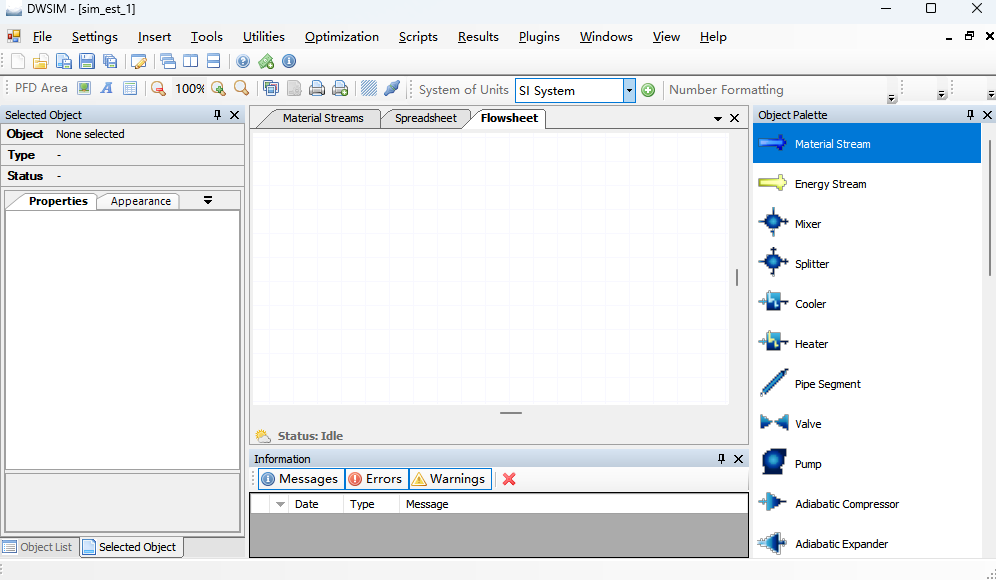Expand the Properties panel overflow arrow
The width and height of the screenshot is (996, 580).
[208, 200]
